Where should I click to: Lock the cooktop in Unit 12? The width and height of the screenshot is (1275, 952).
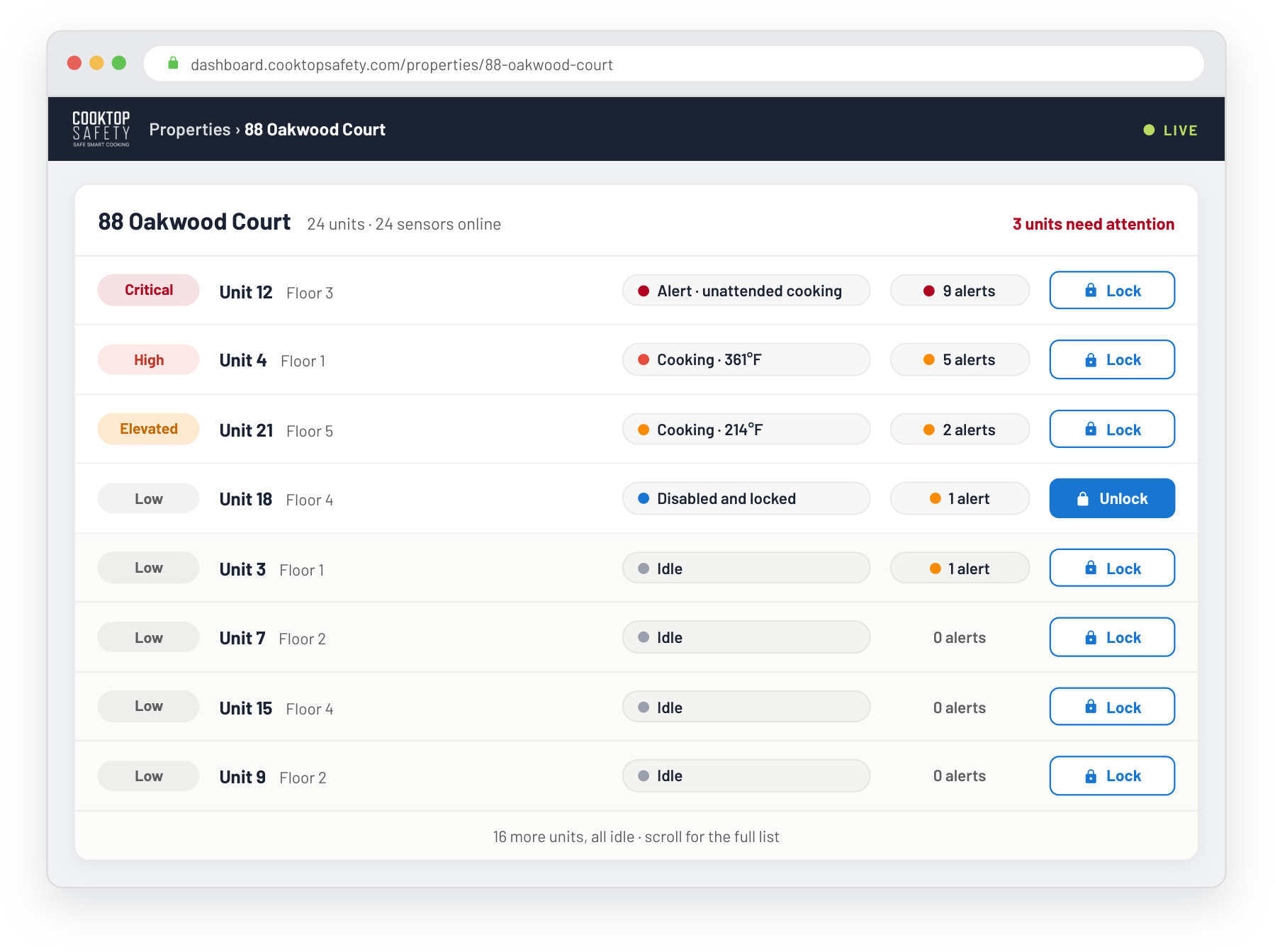(x=1112, y=291)
